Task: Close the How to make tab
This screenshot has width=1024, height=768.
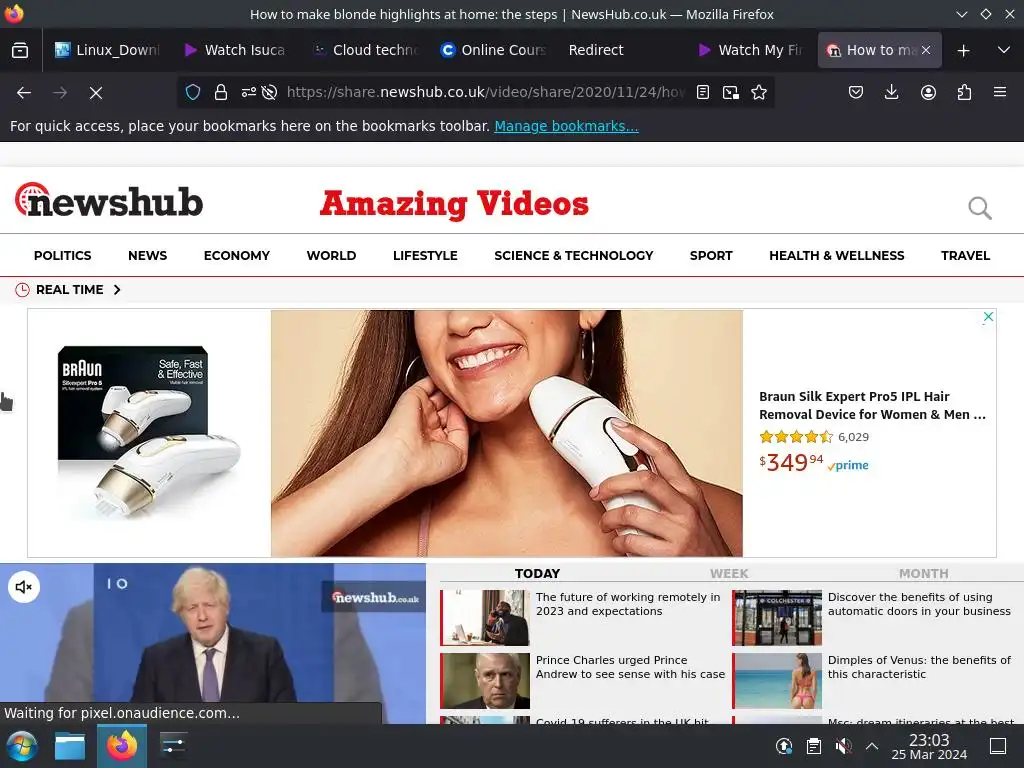Action: [x=926, y=50]
